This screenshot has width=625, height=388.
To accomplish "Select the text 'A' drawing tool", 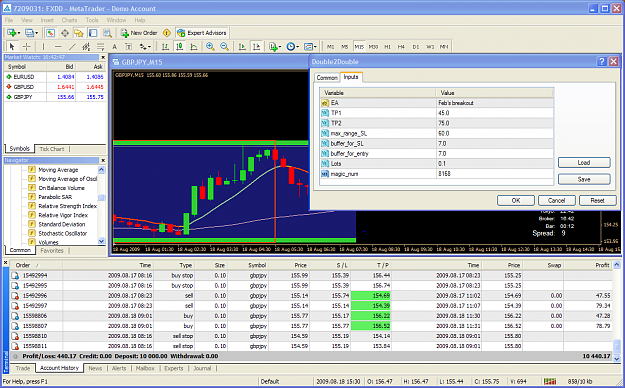I will pos(114,47).
